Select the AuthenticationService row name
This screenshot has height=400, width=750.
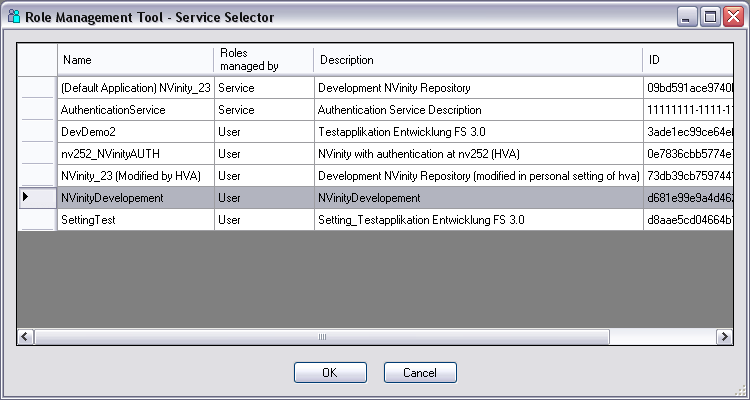click(x=113, y=110)
